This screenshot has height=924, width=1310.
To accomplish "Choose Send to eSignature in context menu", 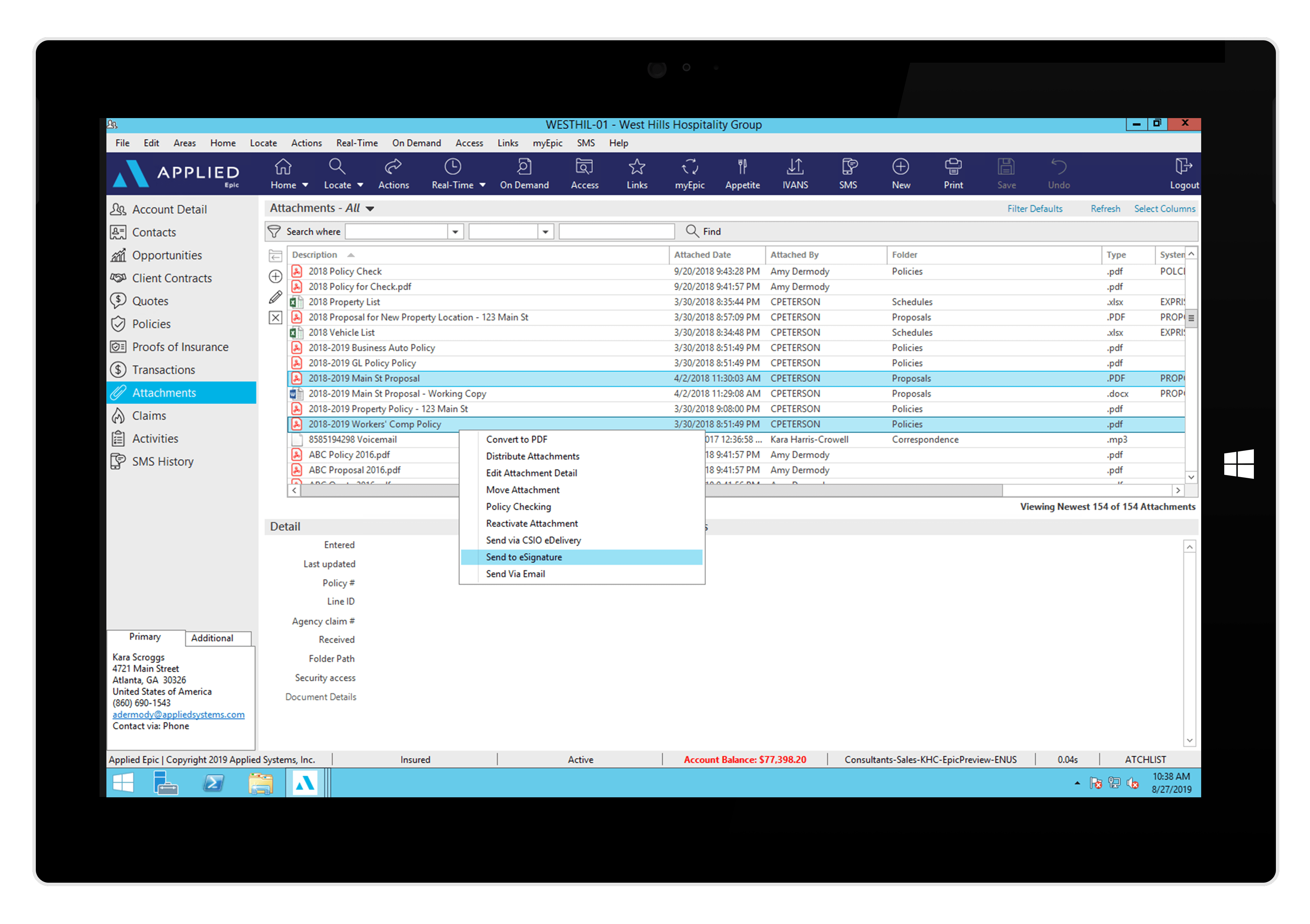I will tap(524, 557).
